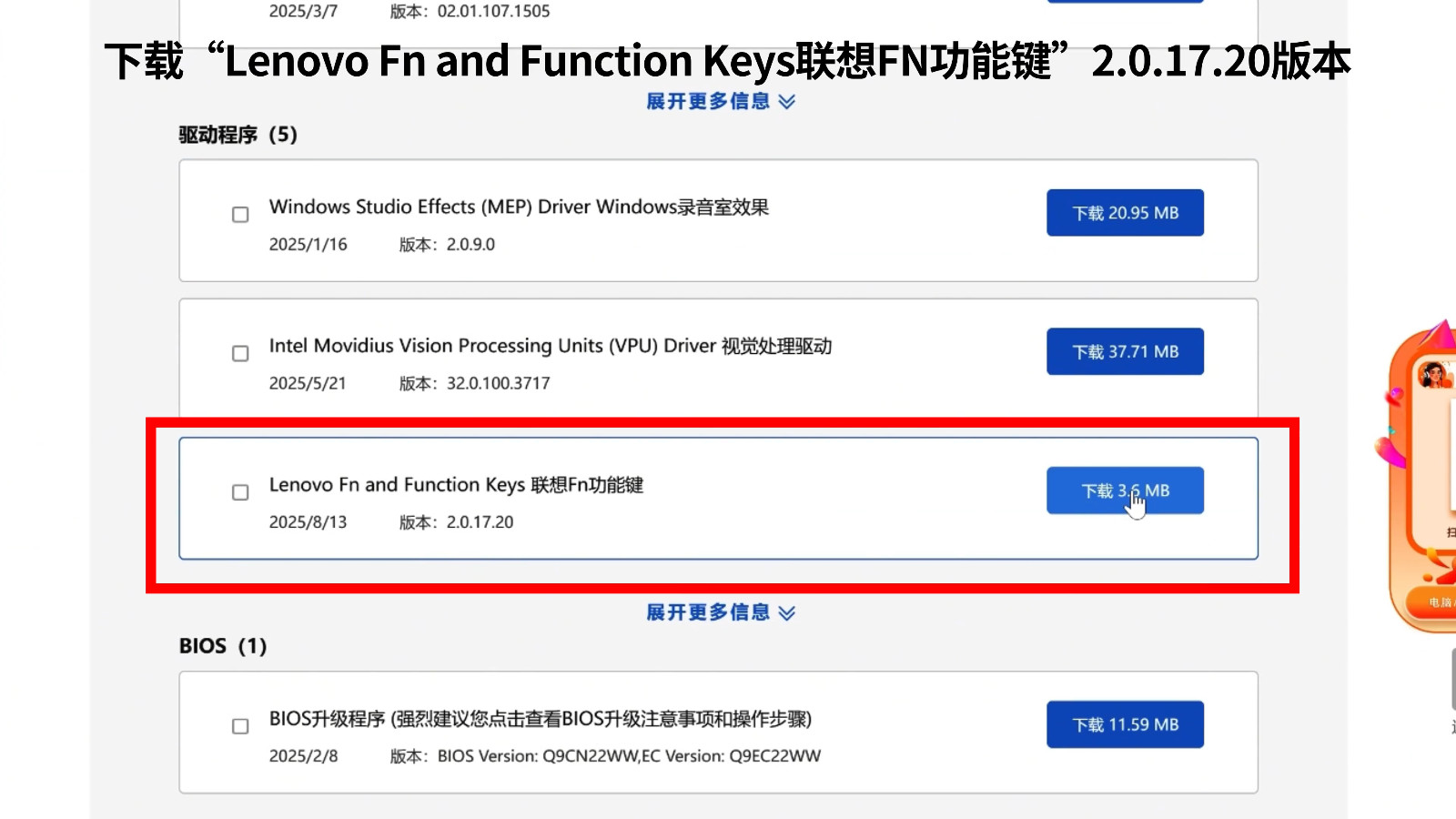Select the BIOS升级程序 checkbox
The width and height of the screenshot is (1456, 819).
click(x=240, y=726)
